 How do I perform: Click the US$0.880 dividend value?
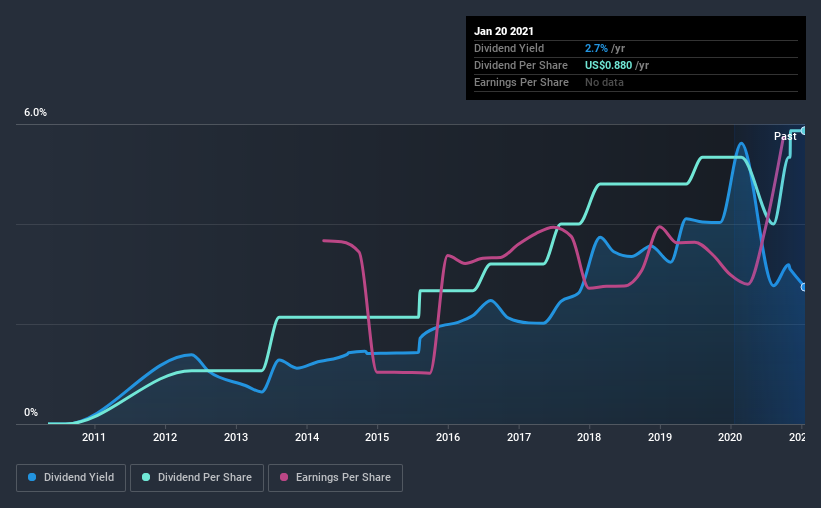coord(608,65)
